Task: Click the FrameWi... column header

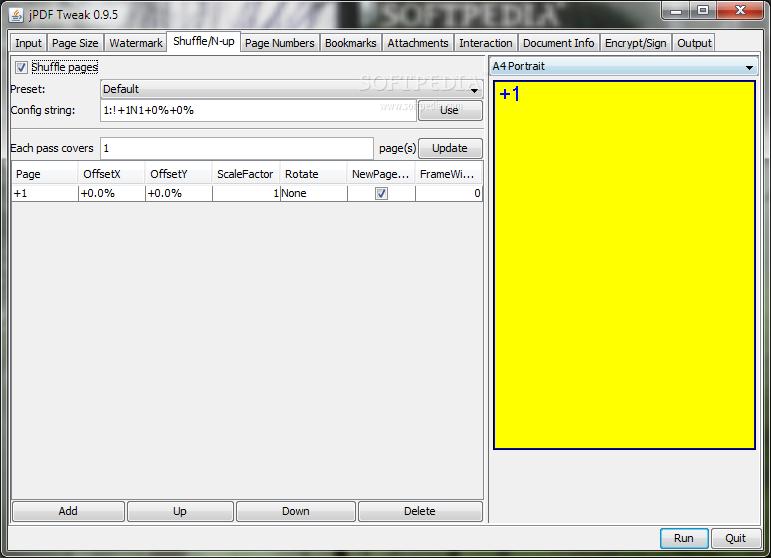Action: [448, 174]
